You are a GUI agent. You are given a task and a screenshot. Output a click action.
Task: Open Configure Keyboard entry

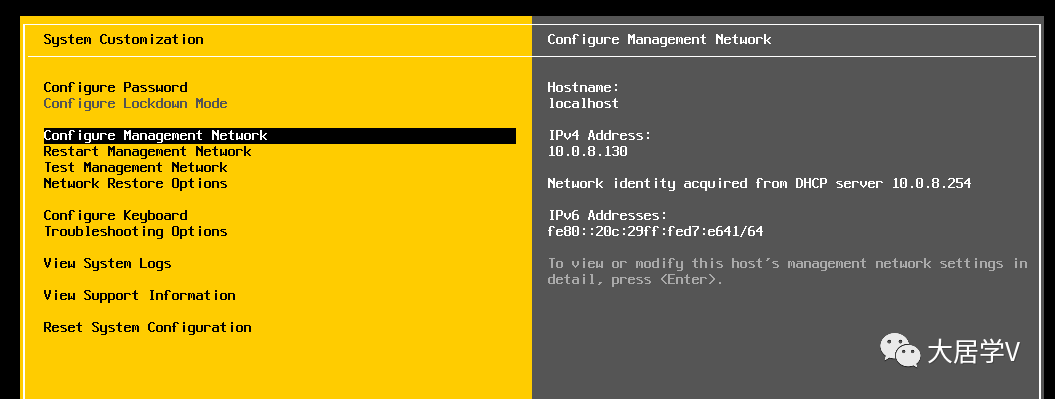coord(116,215)
